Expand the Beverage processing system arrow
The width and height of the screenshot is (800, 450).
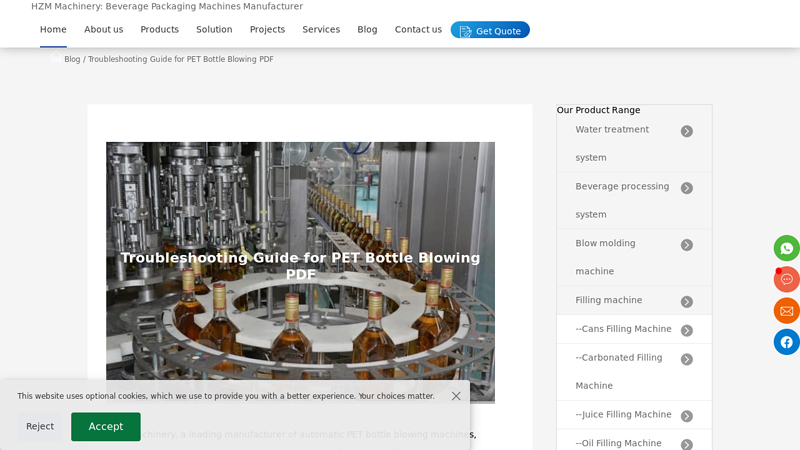687,188
